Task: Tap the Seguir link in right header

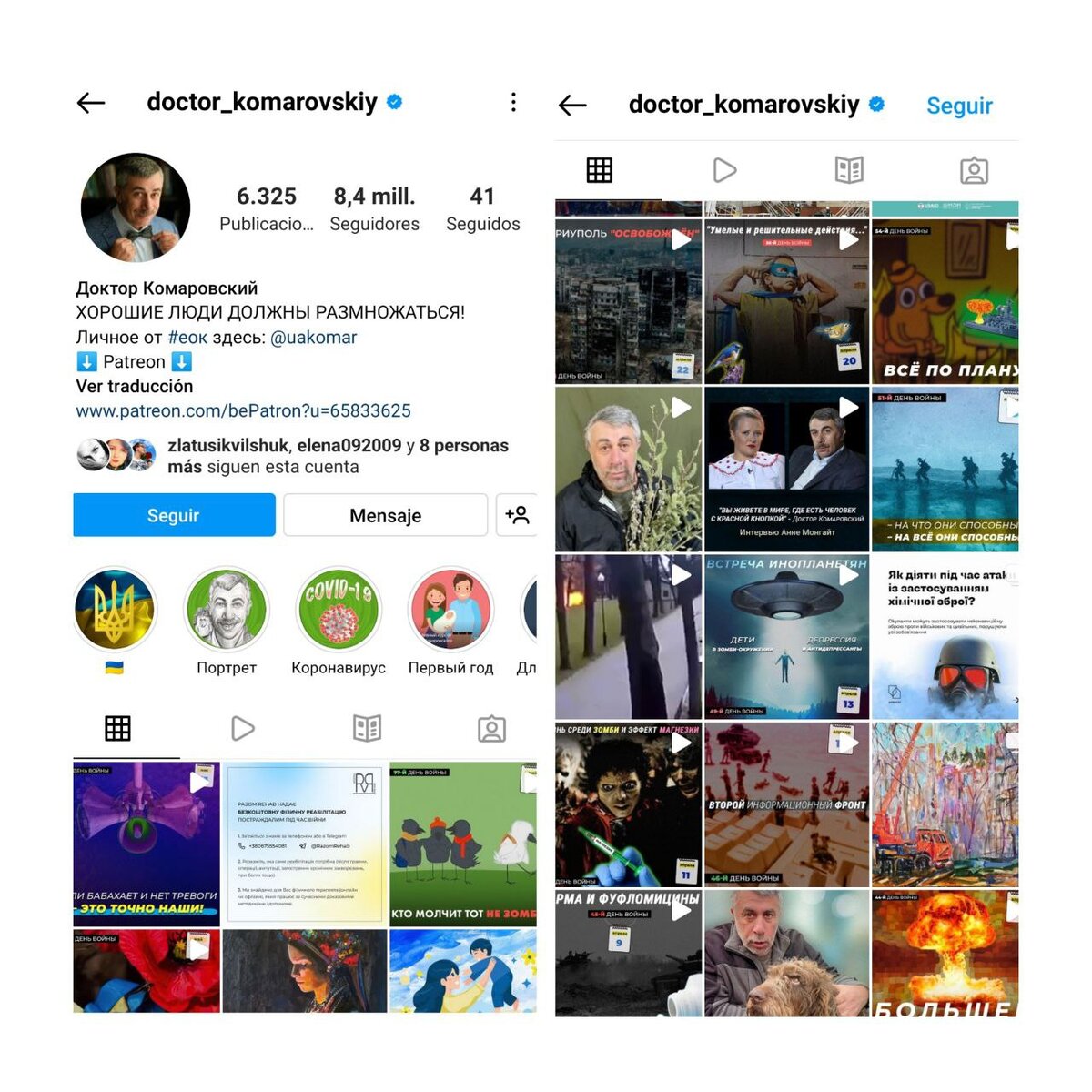Action: click(959, 106)
